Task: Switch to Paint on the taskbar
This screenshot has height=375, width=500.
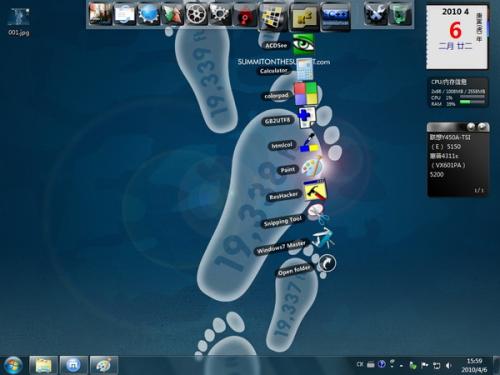Action: point(104,365)
